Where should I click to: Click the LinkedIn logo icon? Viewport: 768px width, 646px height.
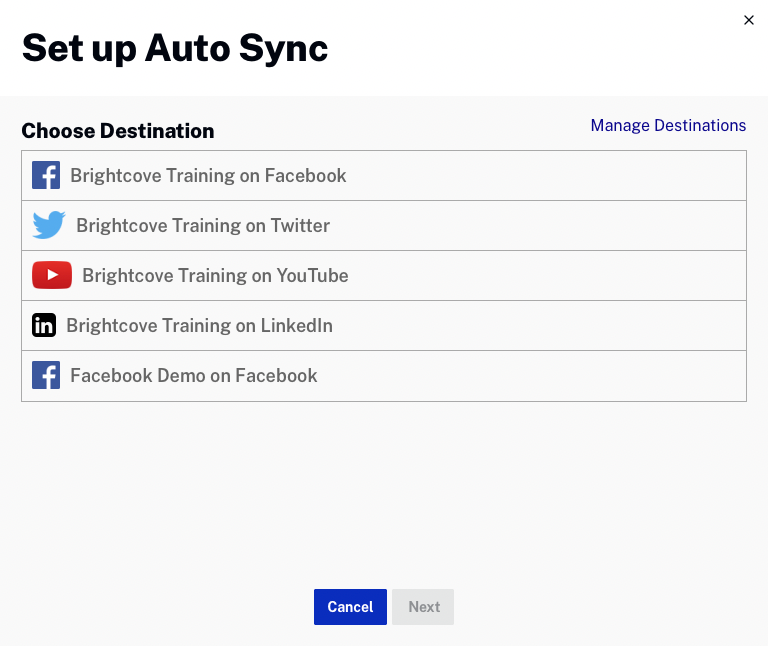pos(44,326)
